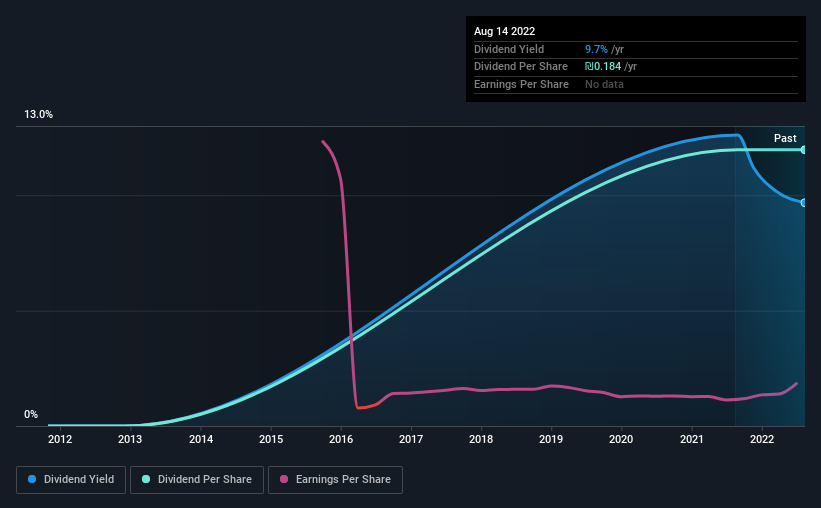The image size is (821, 508).
Task: Click the tooltip Dividend Yield row label
Action: point(509,49)
